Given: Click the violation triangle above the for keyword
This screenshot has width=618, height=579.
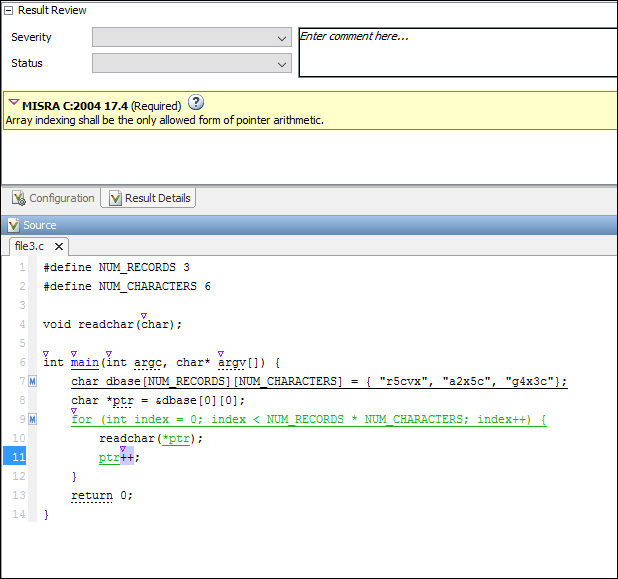Looking at the screenshot, I should pos(74,411).
